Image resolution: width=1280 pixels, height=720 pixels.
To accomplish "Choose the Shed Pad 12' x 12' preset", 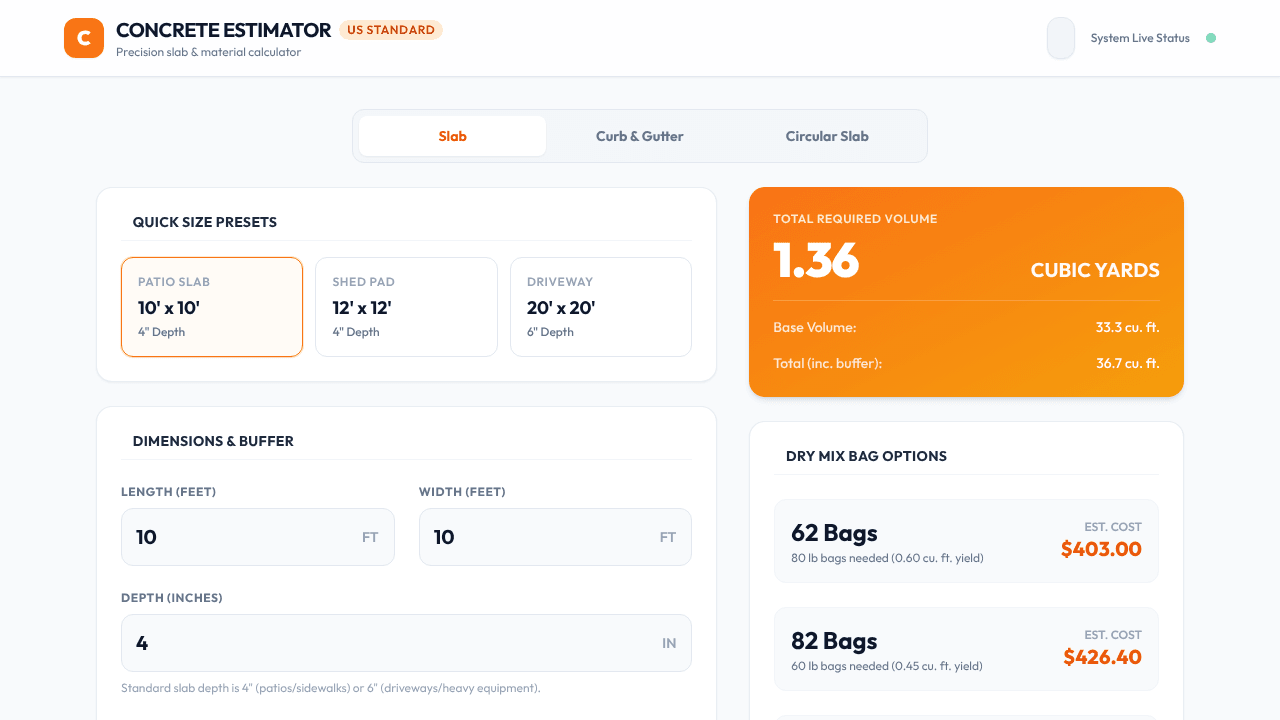I will (406, 307).
